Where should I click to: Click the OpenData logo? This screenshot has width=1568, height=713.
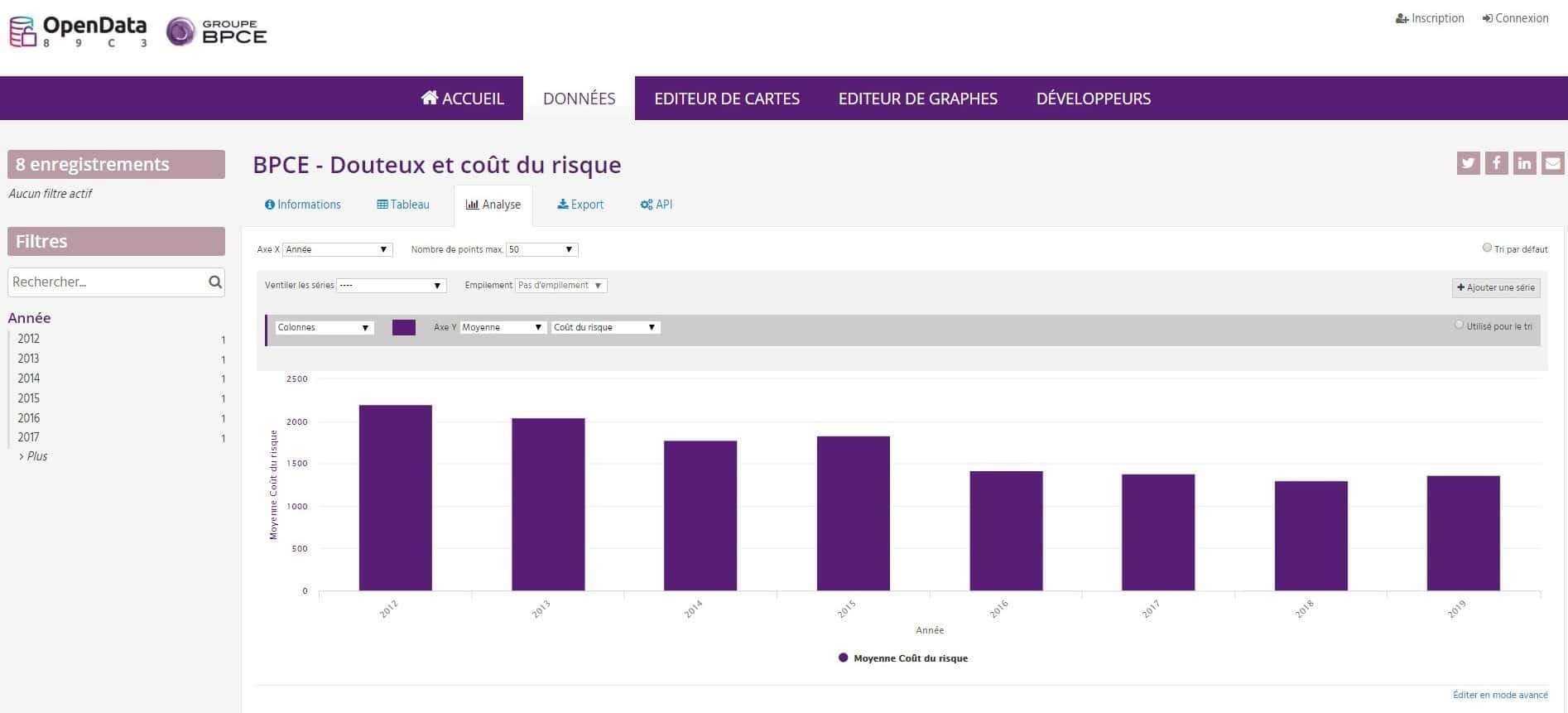[79, 31]
